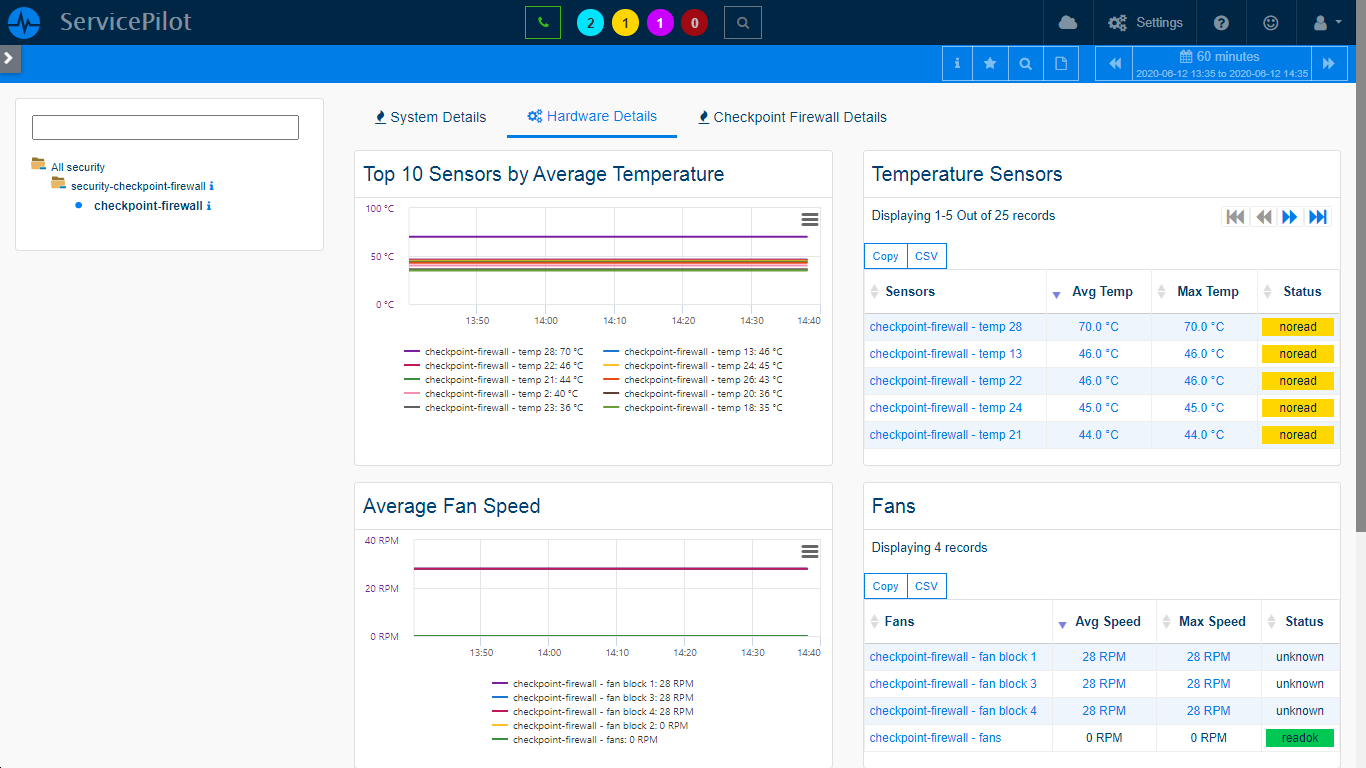Click the smiley face feedback icon

click(1271, 22)
